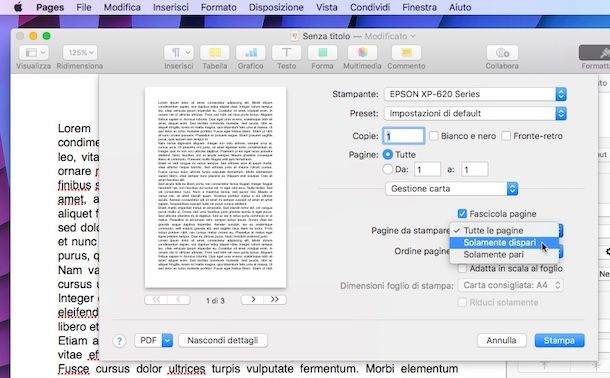Open print help with question mark button
This screenshot has height=378, width=610.
pos(119,341)
